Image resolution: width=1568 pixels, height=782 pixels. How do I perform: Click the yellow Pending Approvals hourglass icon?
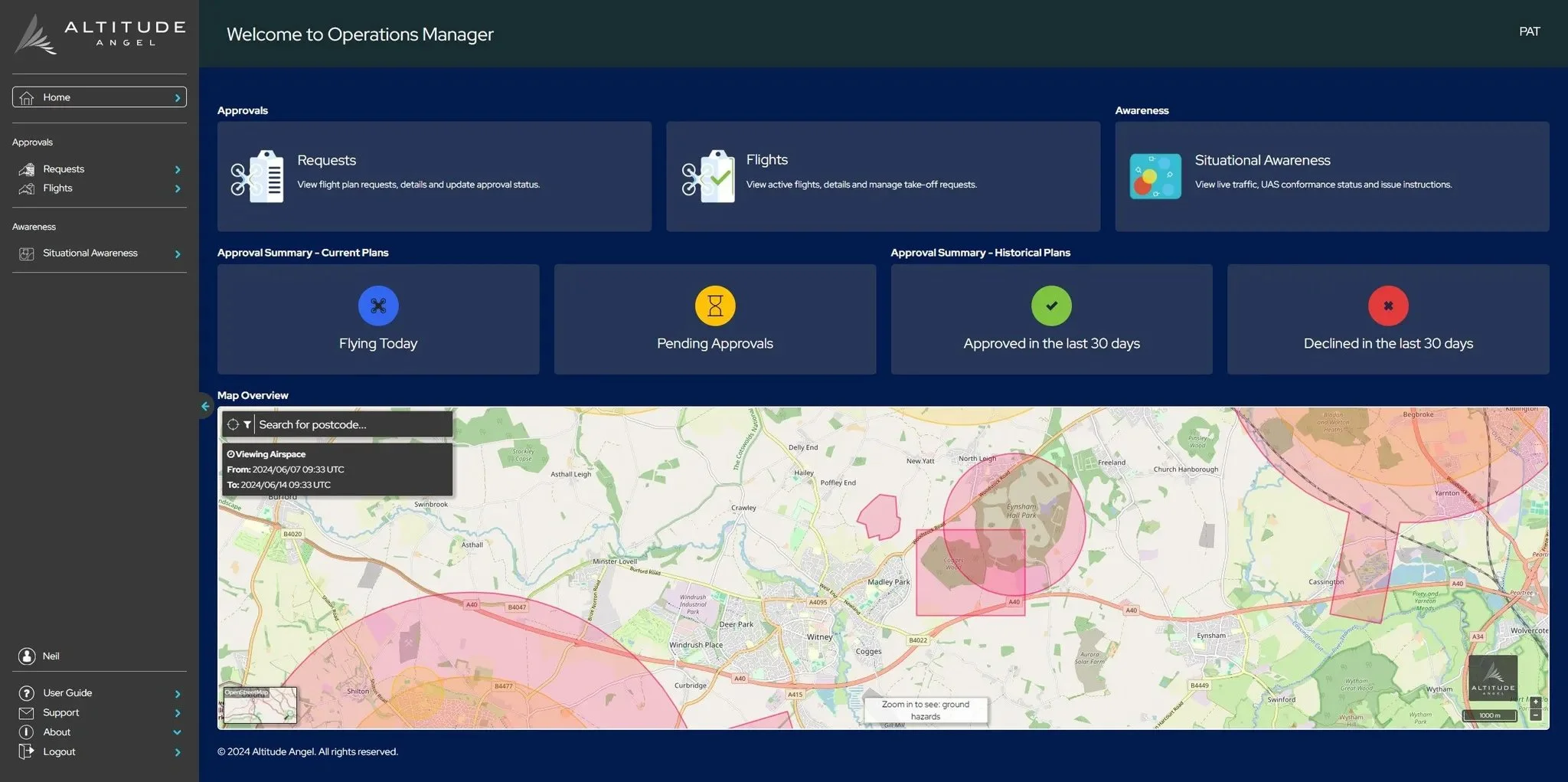715,306
